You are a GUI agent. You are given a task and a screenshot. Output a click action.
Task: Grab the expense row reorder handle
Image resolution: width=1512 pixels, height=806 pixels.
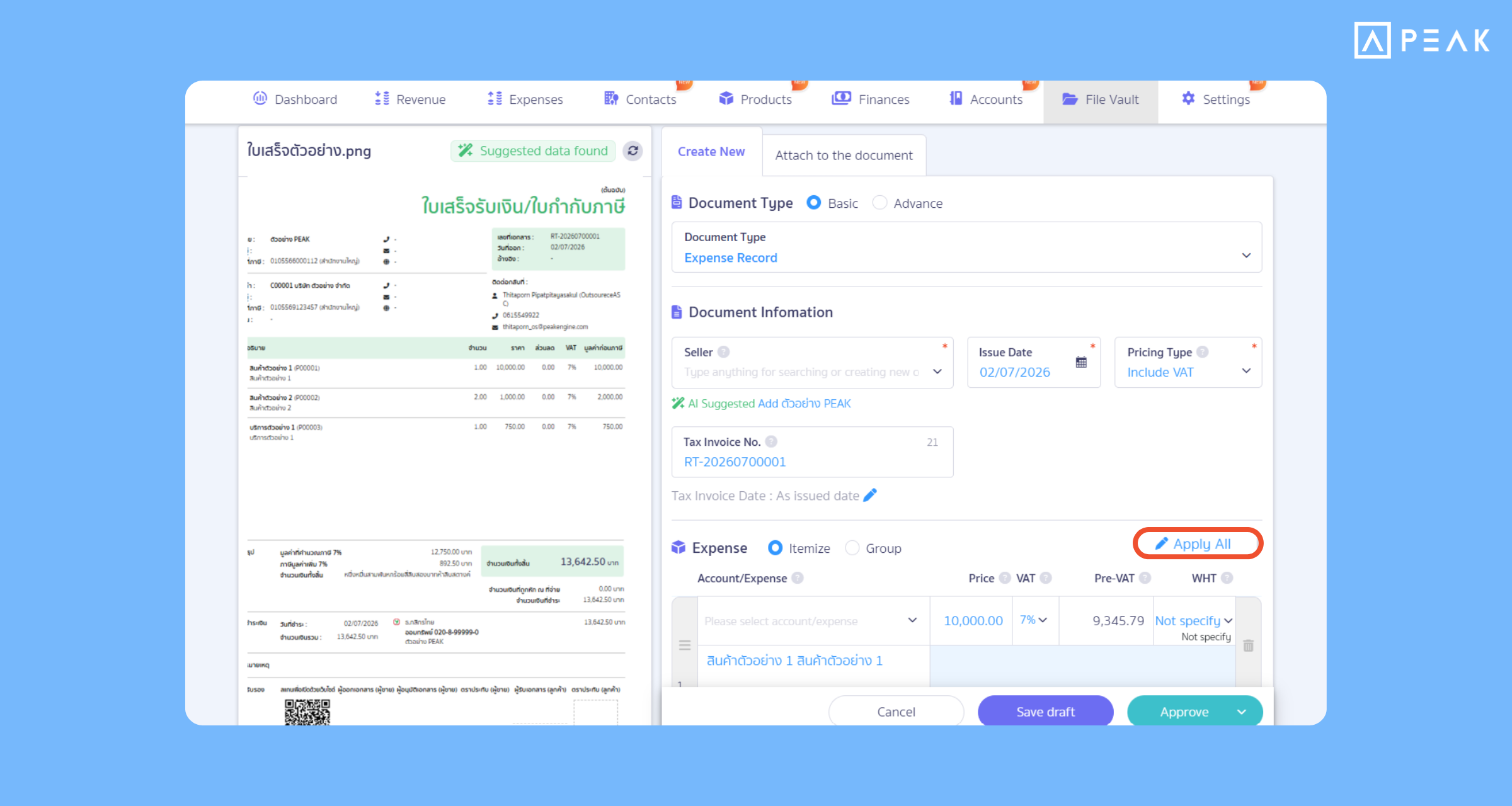685,645
